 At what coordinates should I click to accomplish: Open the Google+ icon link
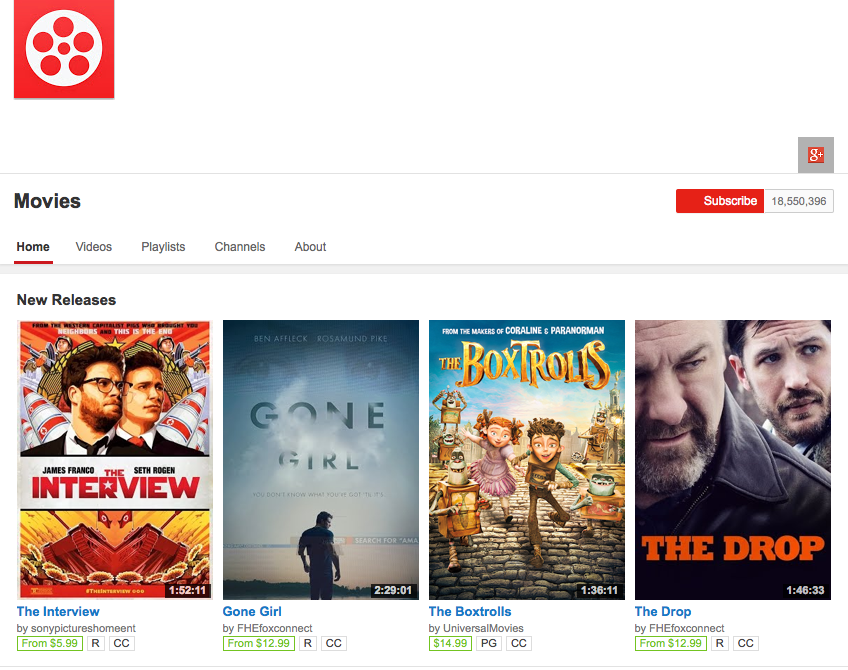815,155
